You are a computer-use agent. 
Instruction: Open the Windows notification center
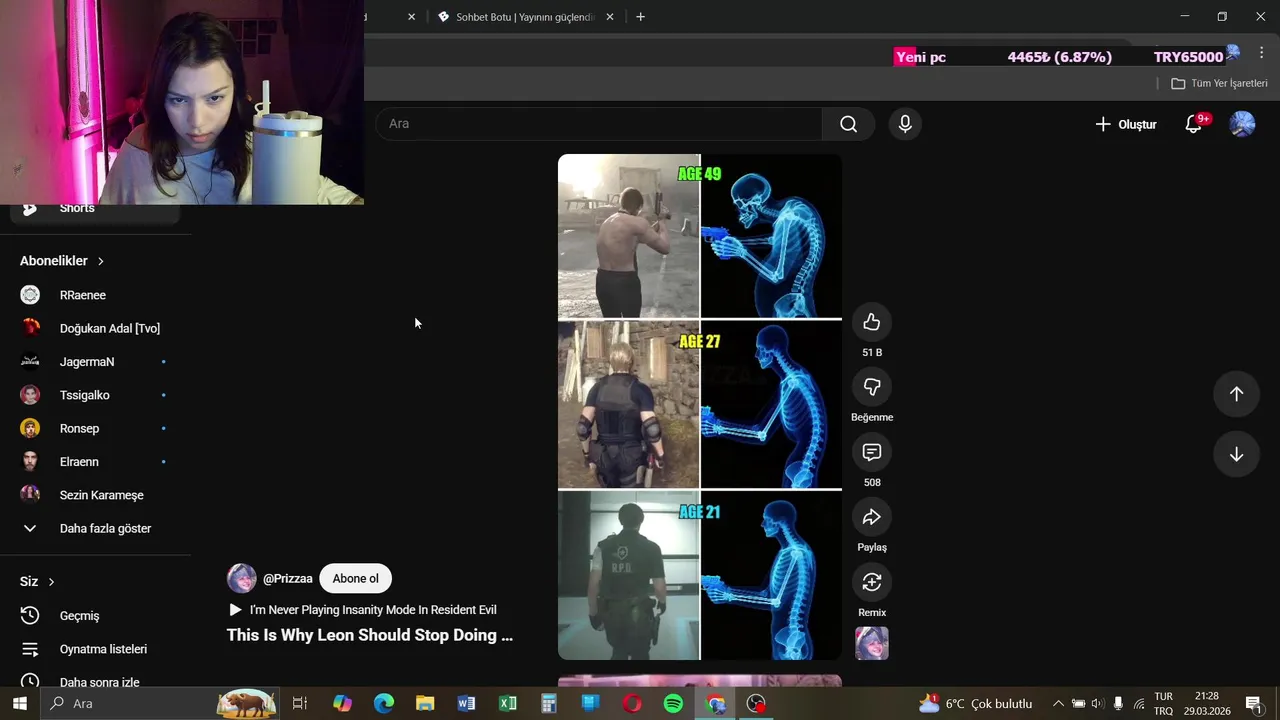click(x=1254, y=704)
